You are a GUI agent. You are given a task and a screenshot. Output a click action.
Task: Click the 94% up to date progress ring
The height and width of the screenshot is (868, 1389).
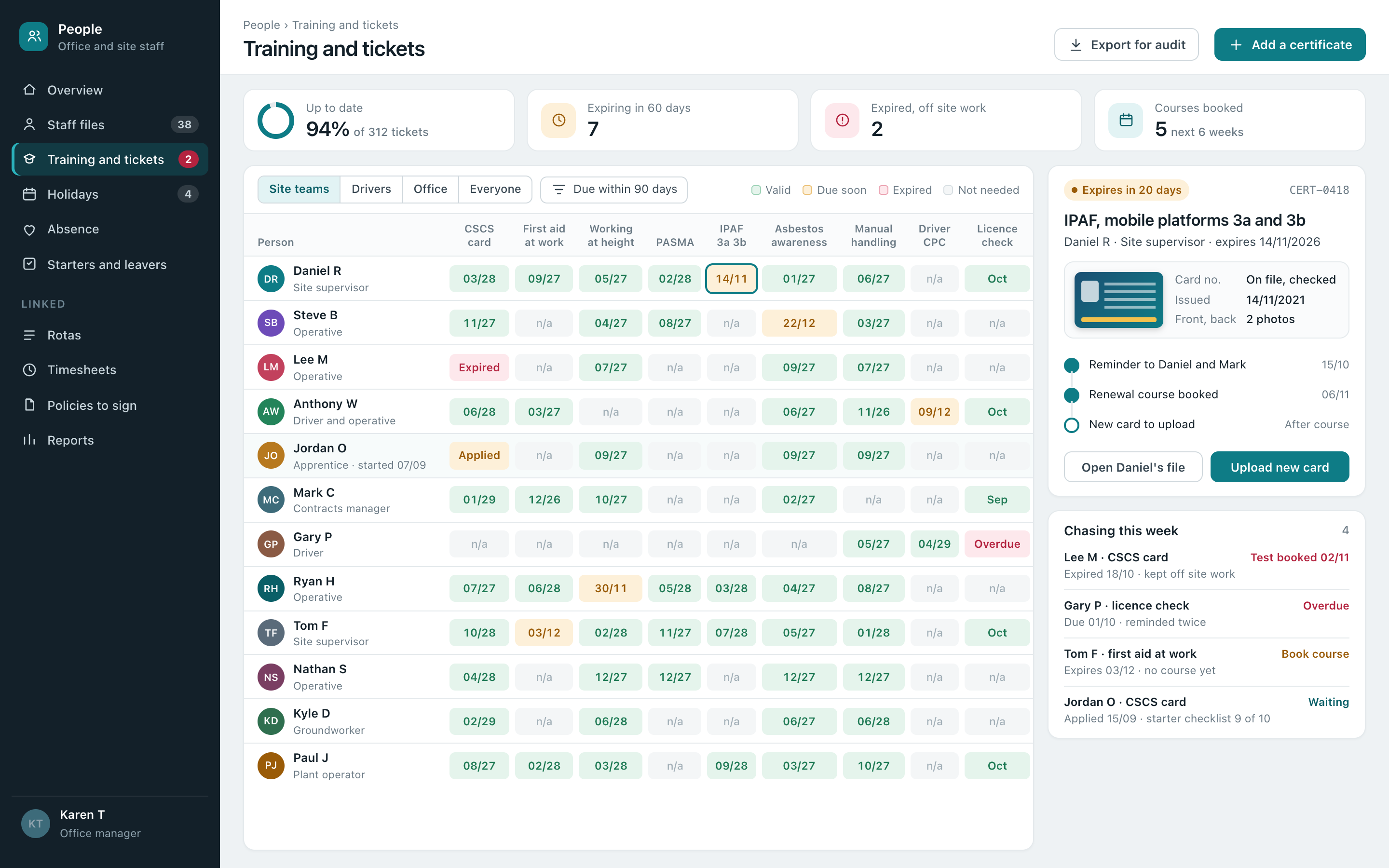pyautogui.click(x=275, y=120)
